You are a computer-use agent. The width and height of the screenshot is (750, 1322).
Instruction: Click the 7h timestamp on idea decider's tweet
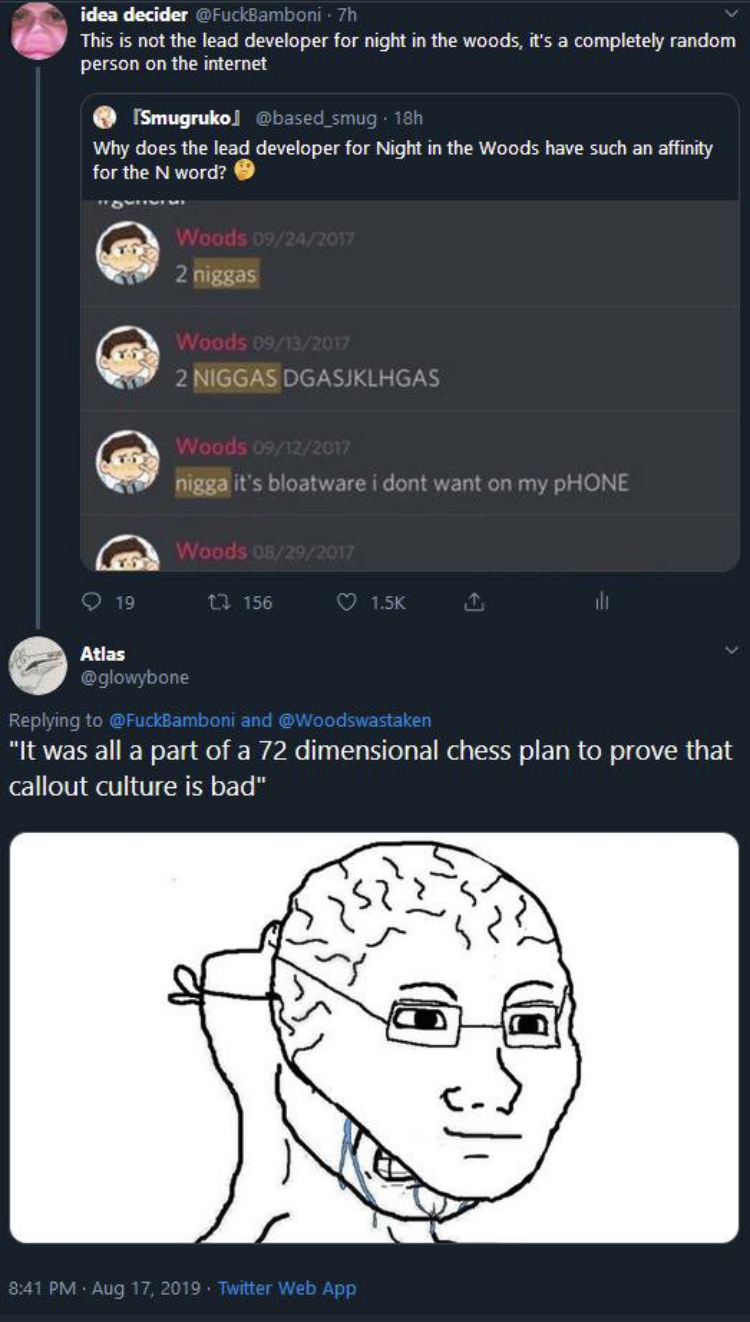tap(349, 14)
